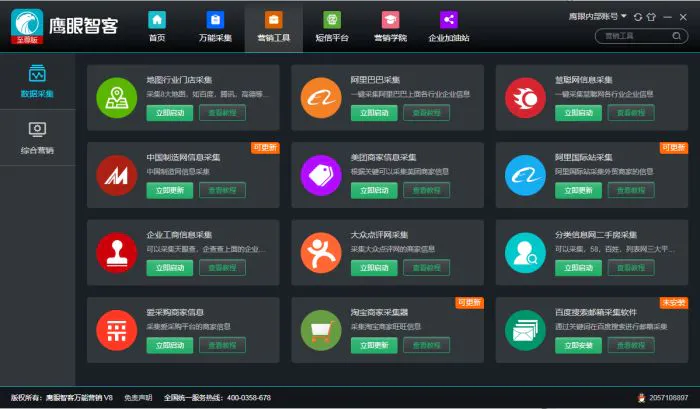
Task: Click the QQ penguin icon in status bar
Action: tap(642, 397)
